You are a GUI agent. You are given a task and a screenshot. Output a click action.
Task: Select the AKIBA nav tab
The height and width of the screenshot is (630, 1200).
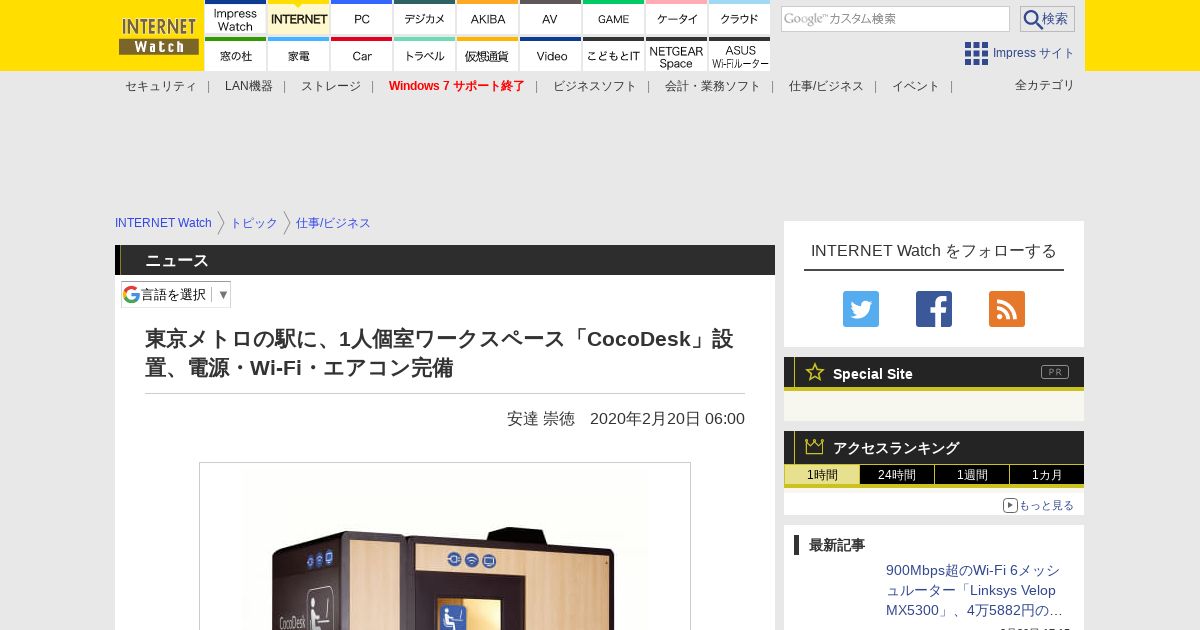pyautogui.click(x=487, y=18)
